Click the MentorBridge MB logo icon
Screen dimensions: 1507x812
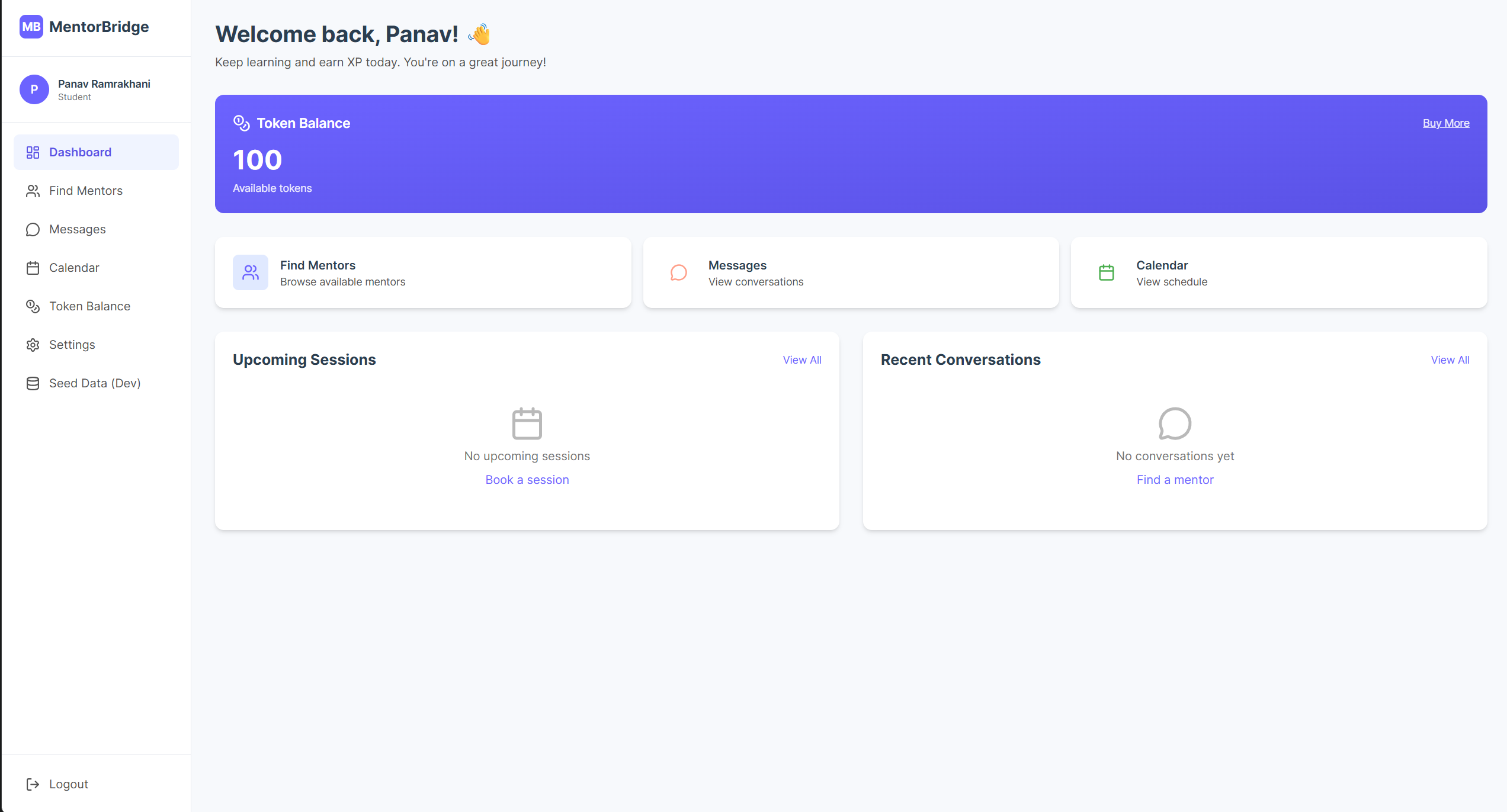point(32,27)
